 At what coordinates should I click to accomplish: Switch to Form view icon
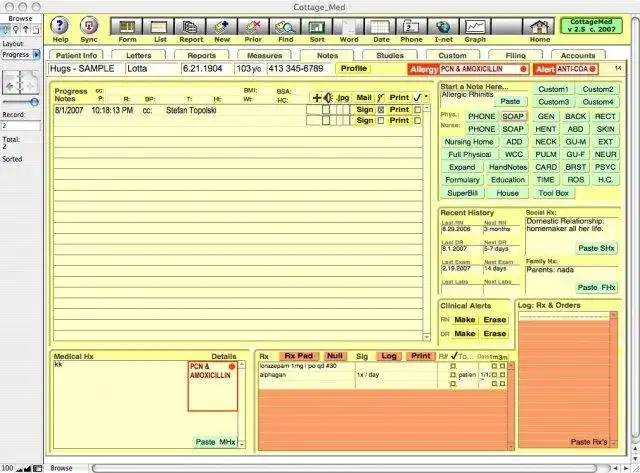tap(127, 27)
